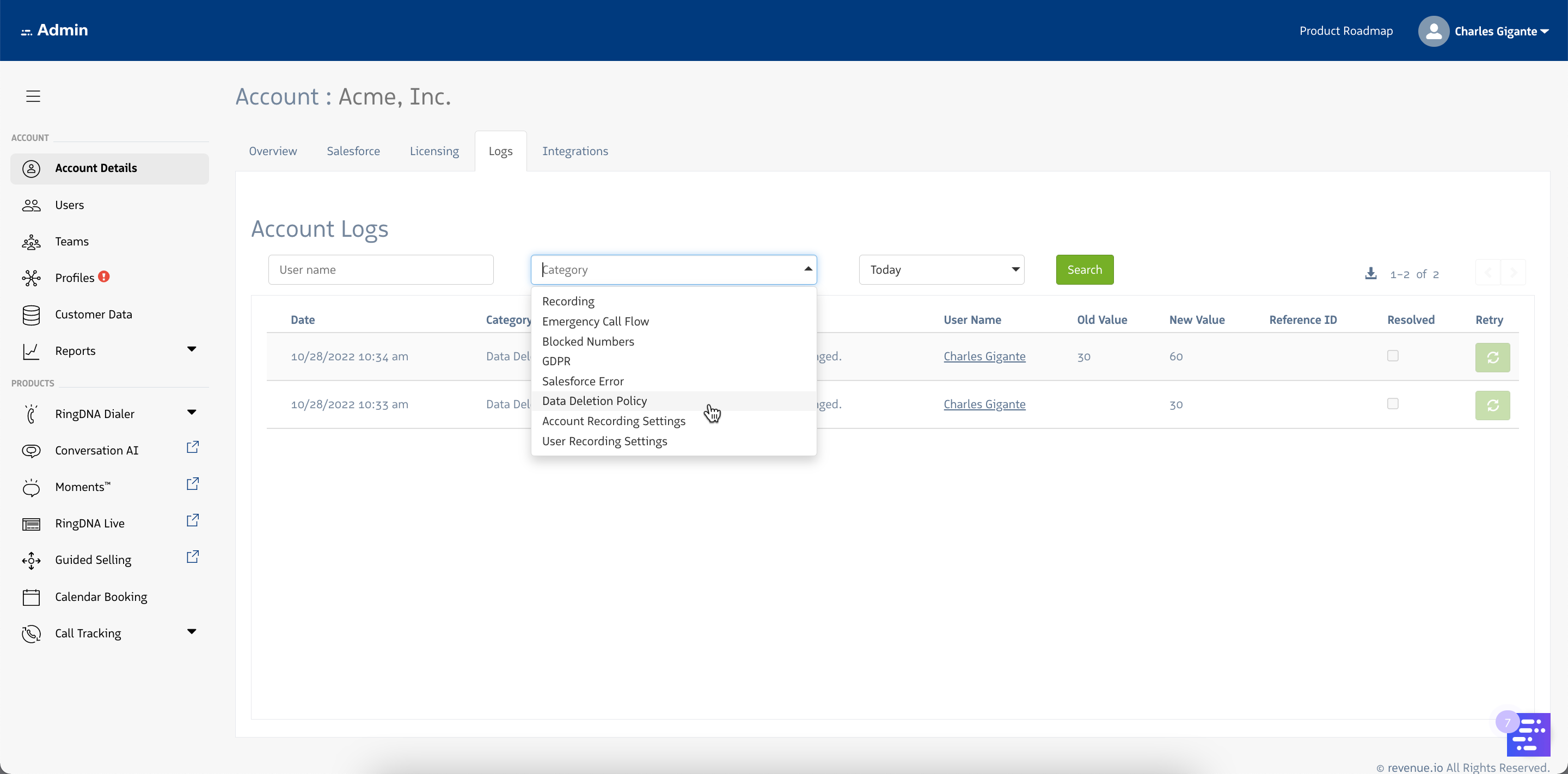
Task: Open the support chat widget
Action: (x=1528, y=734)
